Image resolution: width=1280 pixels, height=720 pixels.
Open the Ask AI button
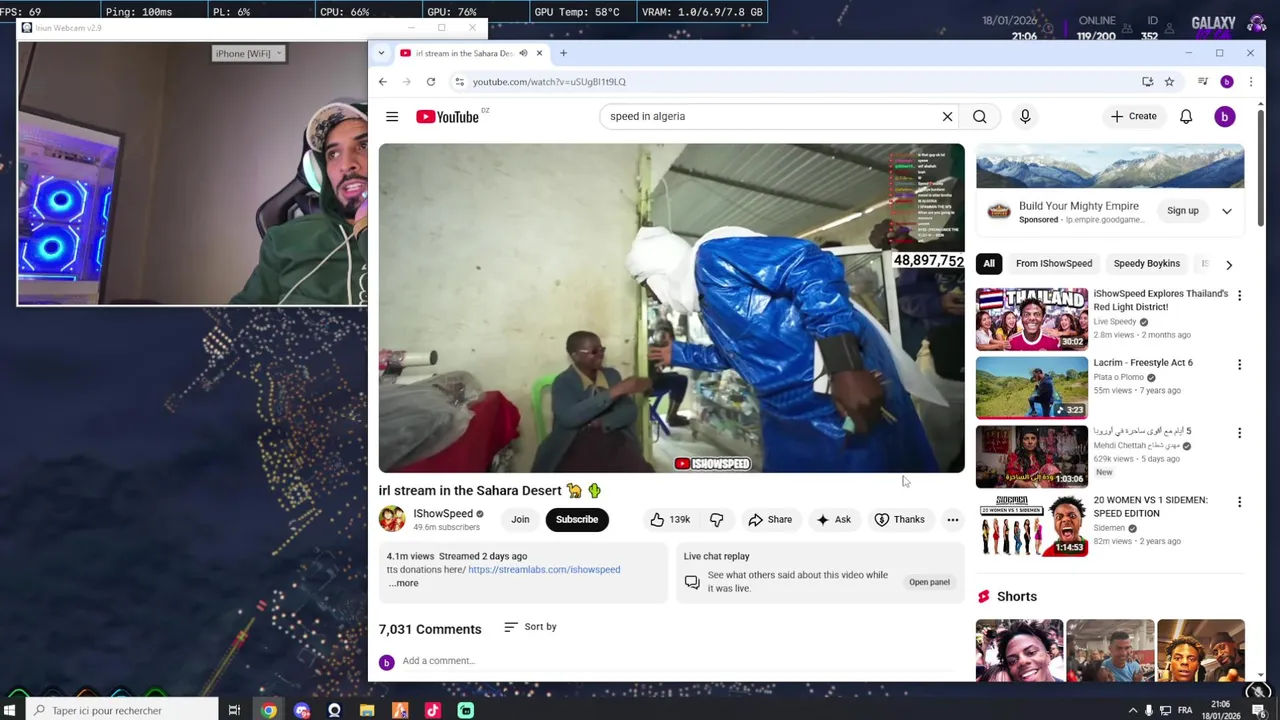coord(834,520)
